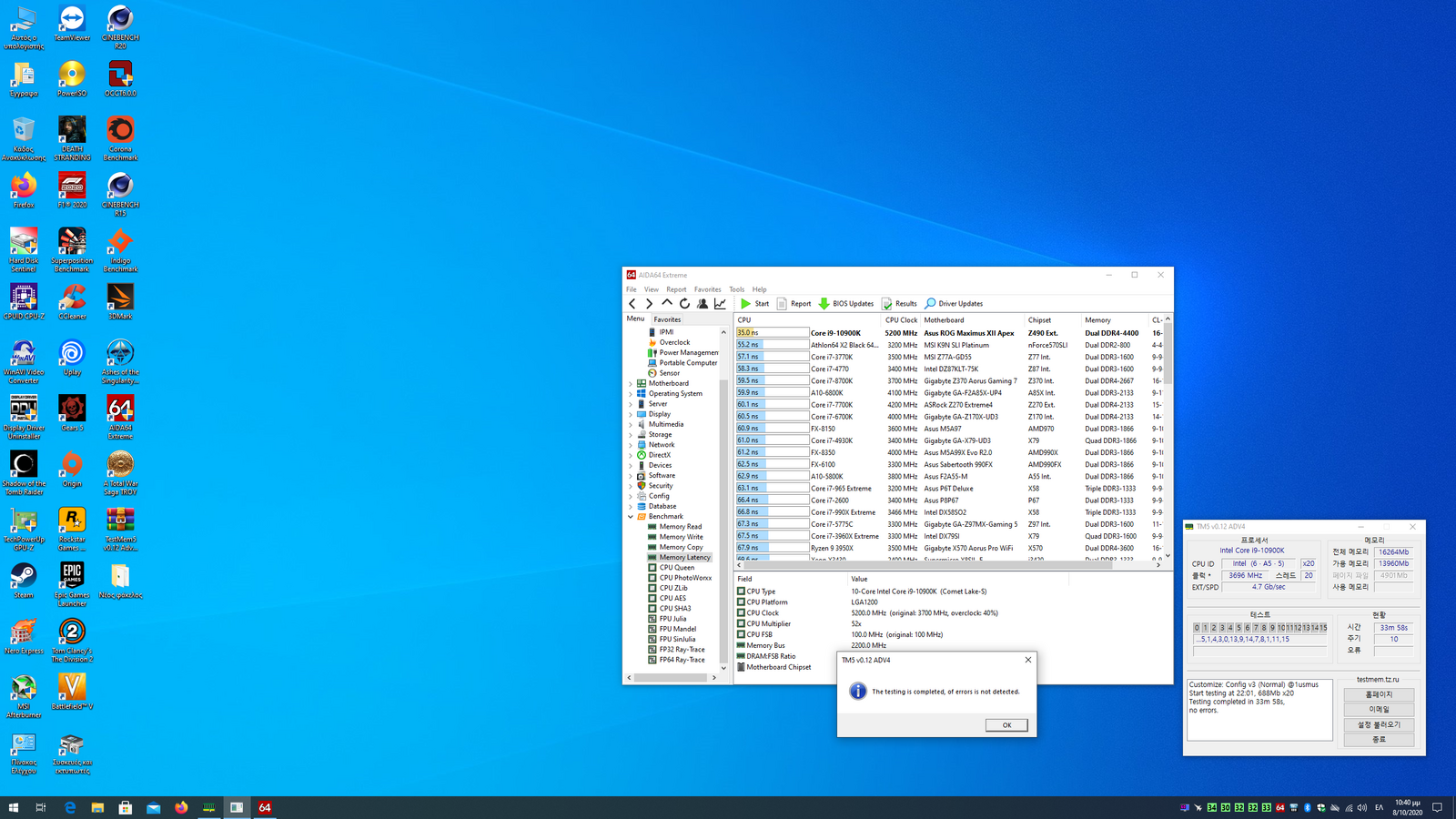Image resolution: width=1456 pixels, height=819 pixels.
Task: Open CINEBENCH R20 desktop icon
Action: (120, 27)
